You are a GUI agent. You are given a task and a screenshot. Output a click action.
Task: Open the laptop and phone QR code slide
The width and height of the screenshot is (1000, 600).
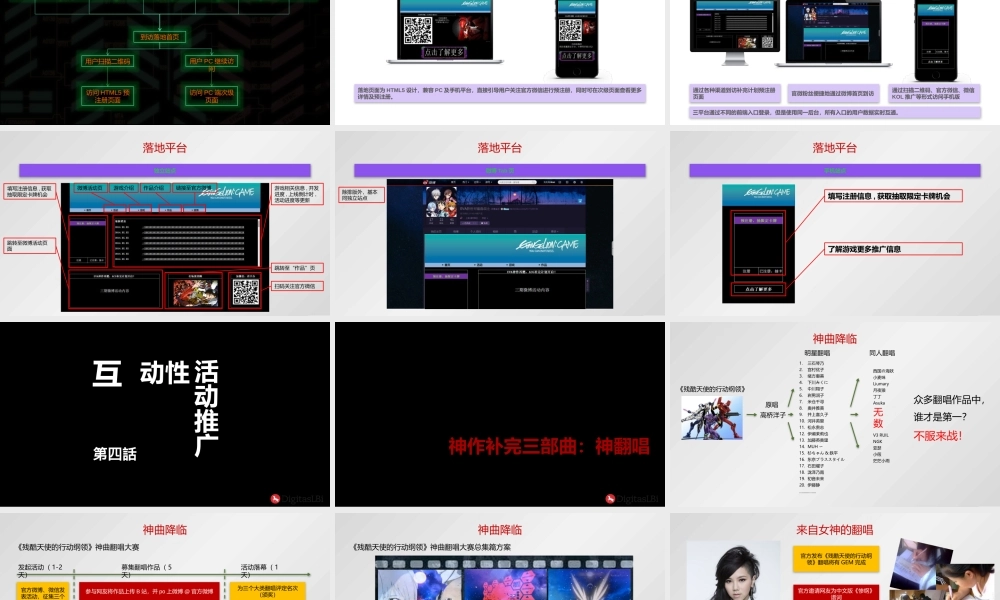coord(500,62)
